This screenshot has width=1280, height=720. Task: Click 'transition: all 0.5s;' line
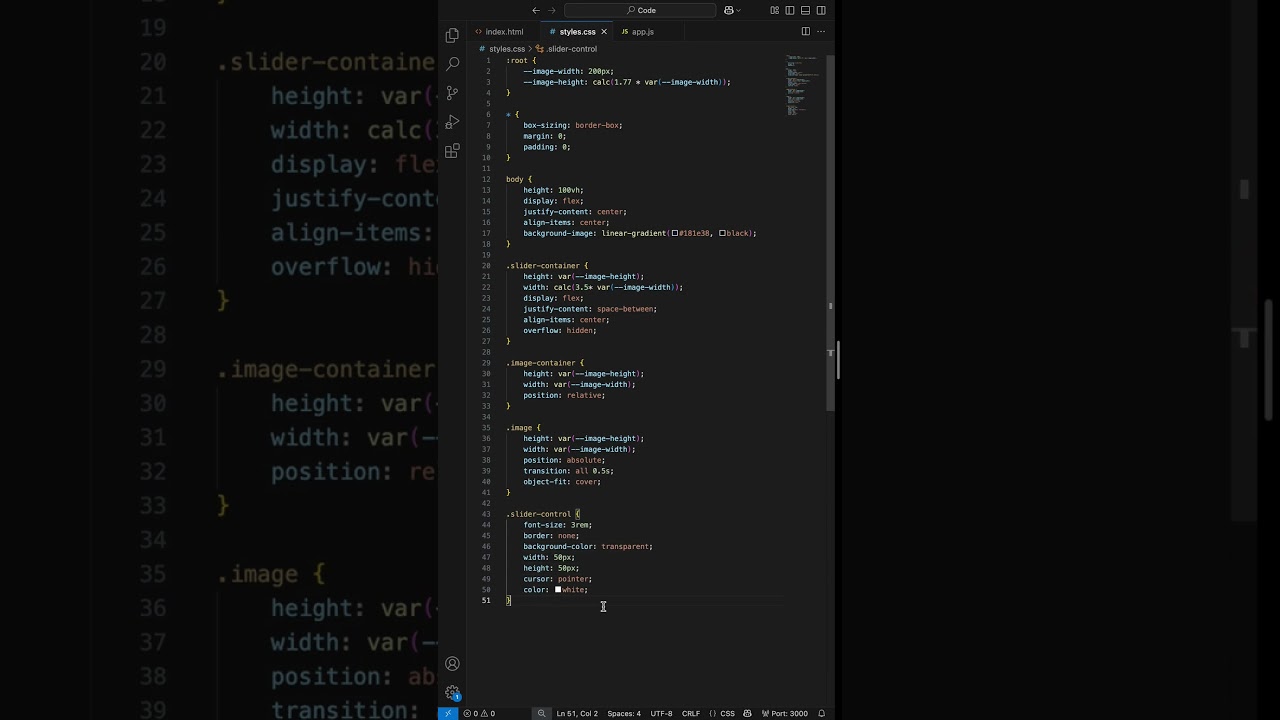[x=569, y=471]
